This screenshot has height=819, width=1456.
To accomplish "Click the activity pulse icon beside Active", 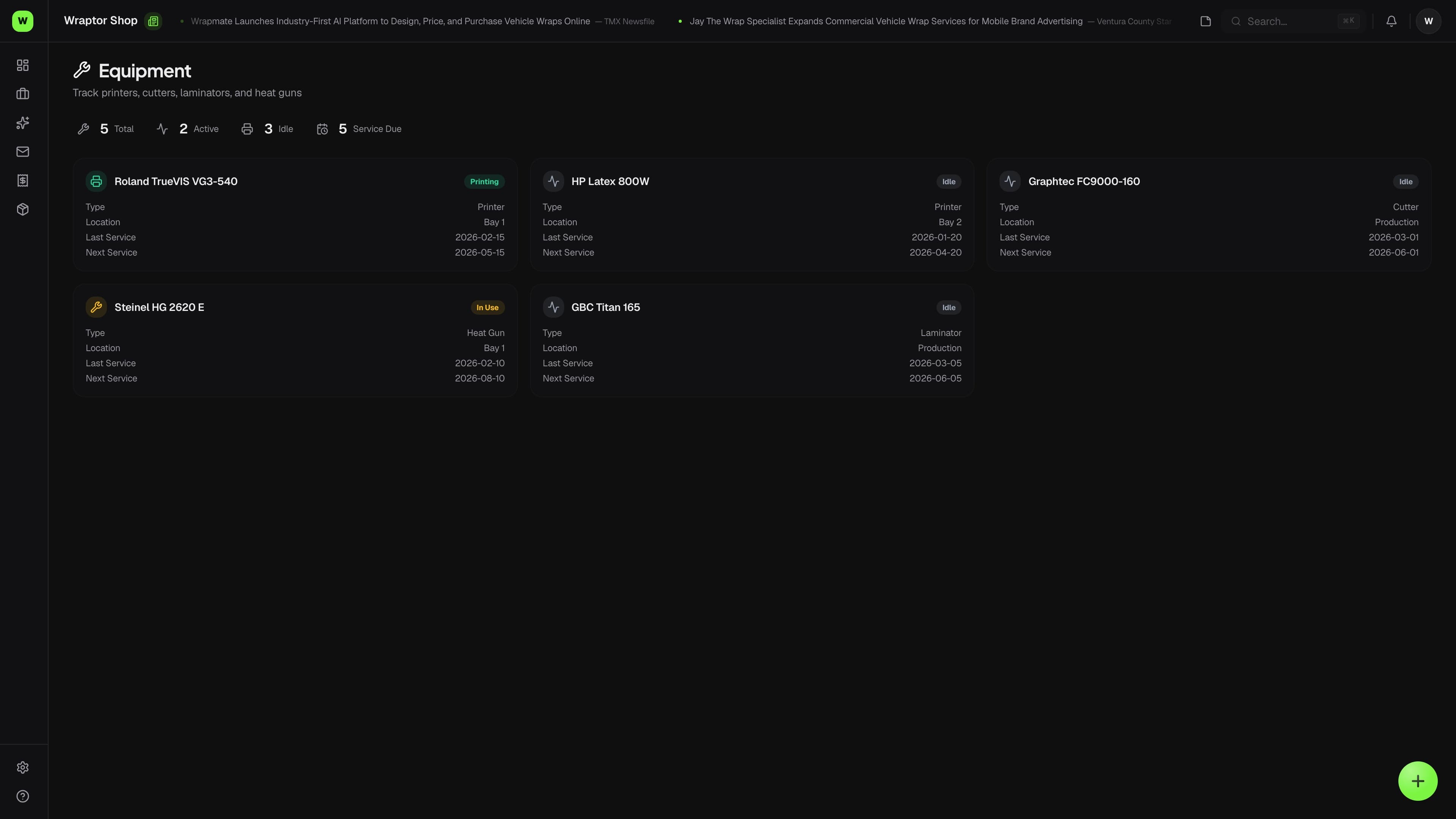I will 162,129.
